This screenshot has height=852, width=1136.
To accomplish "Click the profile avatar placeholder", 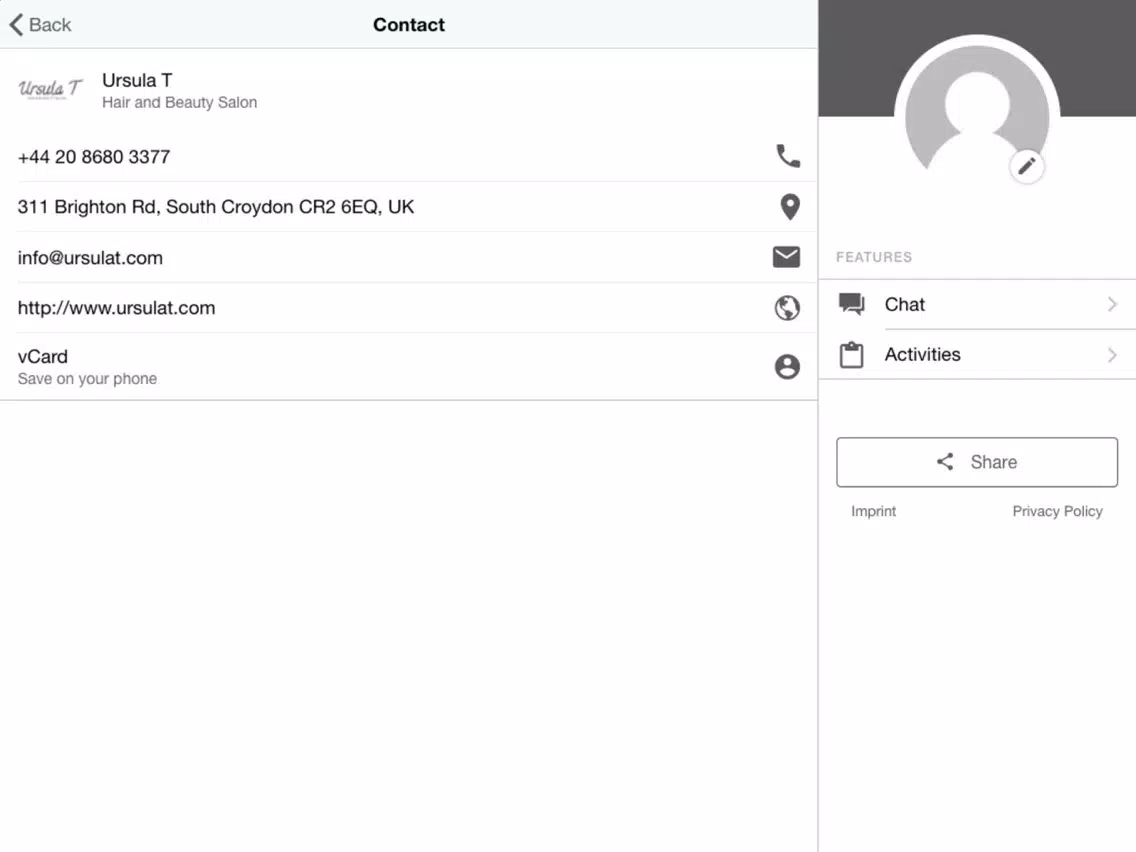I will point(977,109).
